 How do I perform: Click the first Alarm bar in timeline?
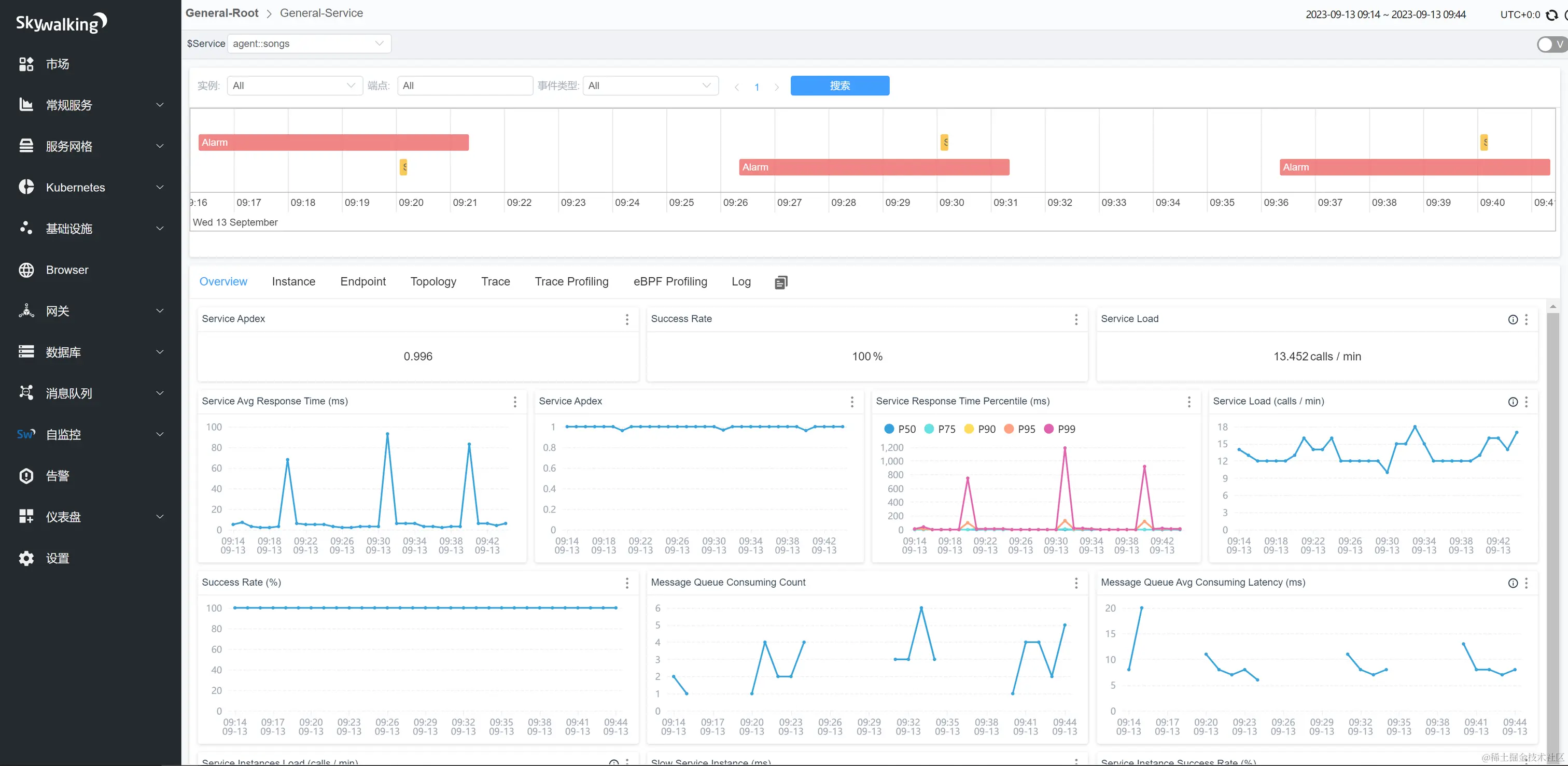click(333, 143)
